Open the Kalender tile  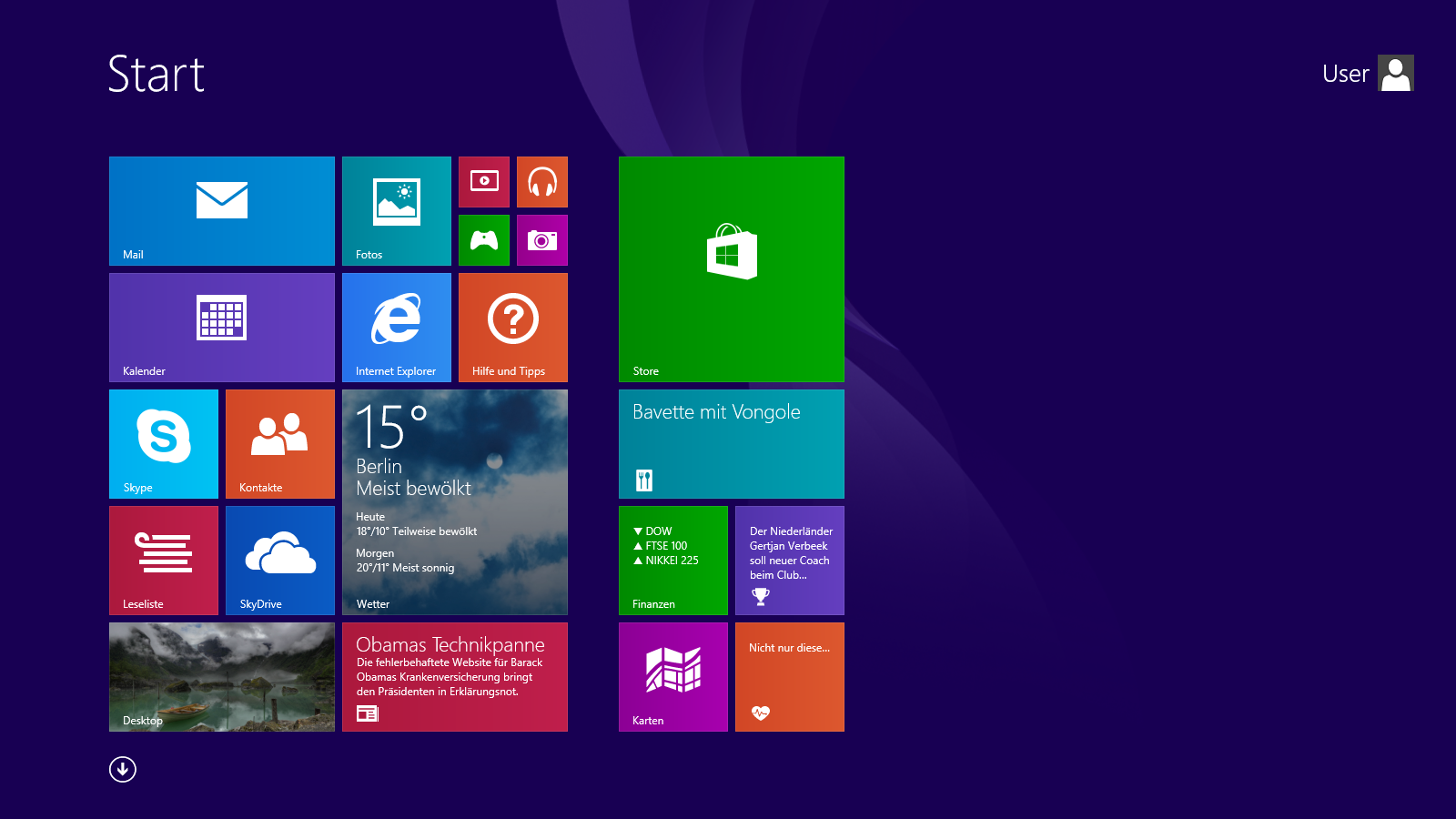click(x=222, y=328)
